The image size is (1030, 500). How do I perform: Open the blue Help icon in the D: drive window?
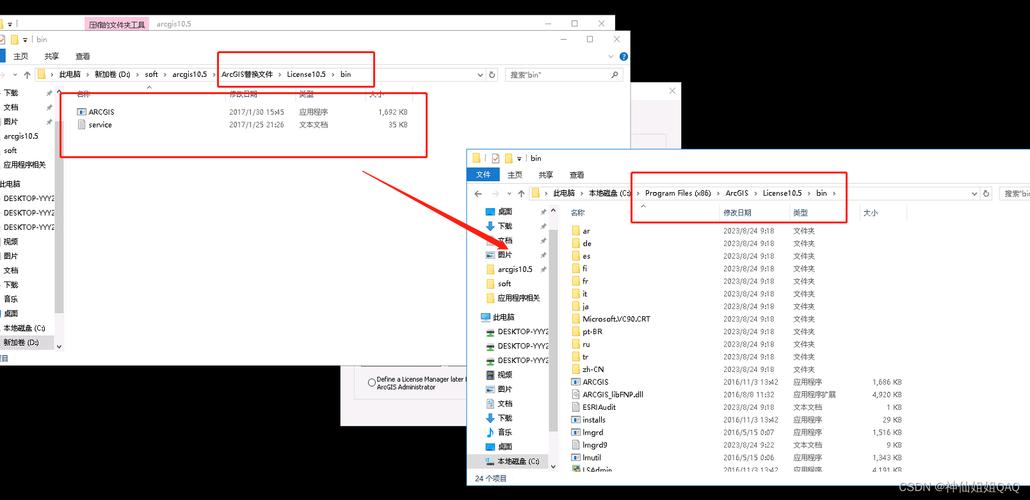click(x=623, y=57)
